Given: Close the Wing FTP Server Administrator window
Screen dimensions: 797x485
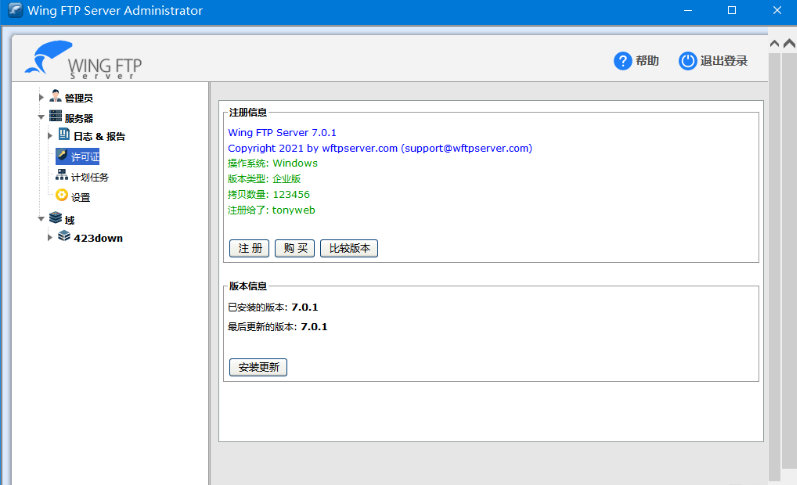Looking at the screenshot, I should 777,10.
